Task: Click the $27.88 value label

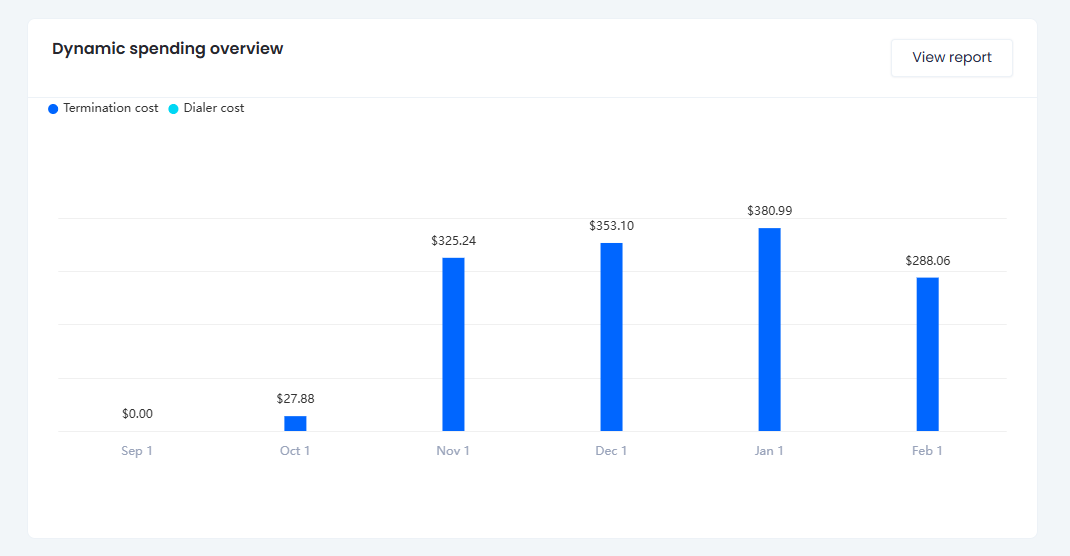Action: pyautogui.click(x=295, y=398)
